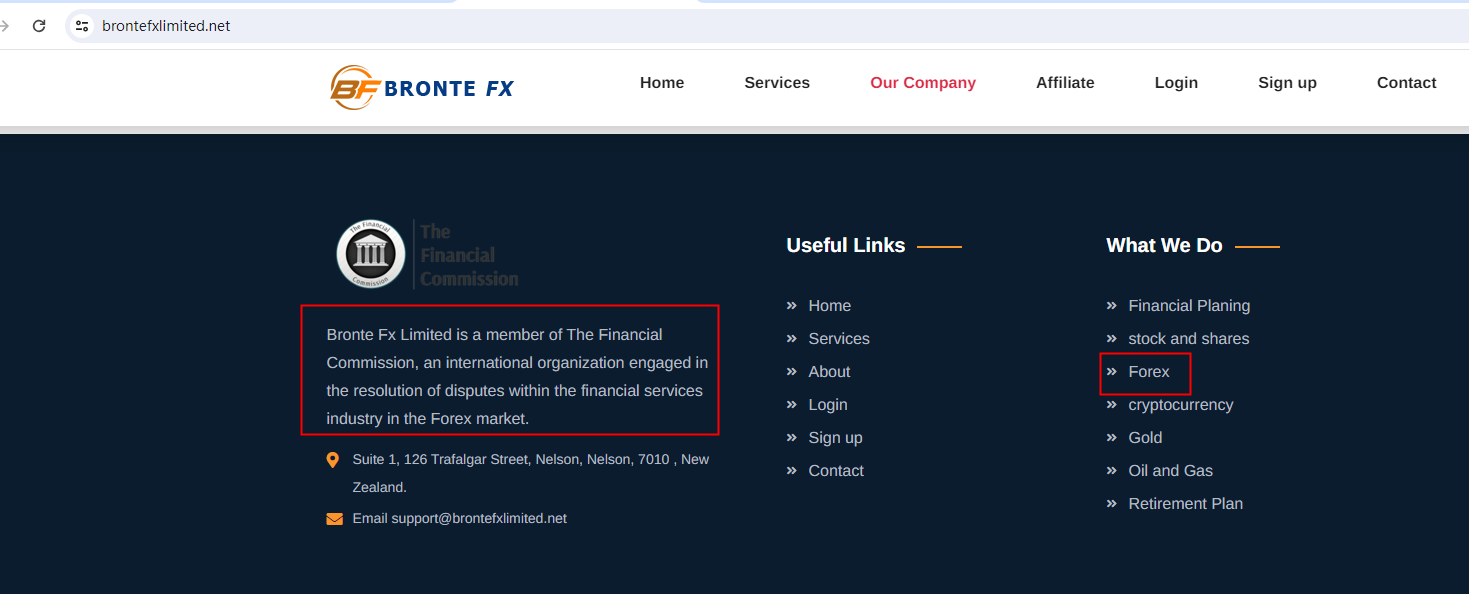The height and width of the screenshot is (594, 1469).
Task: Open Contact in the top navigation
Action: point(1406,83)
